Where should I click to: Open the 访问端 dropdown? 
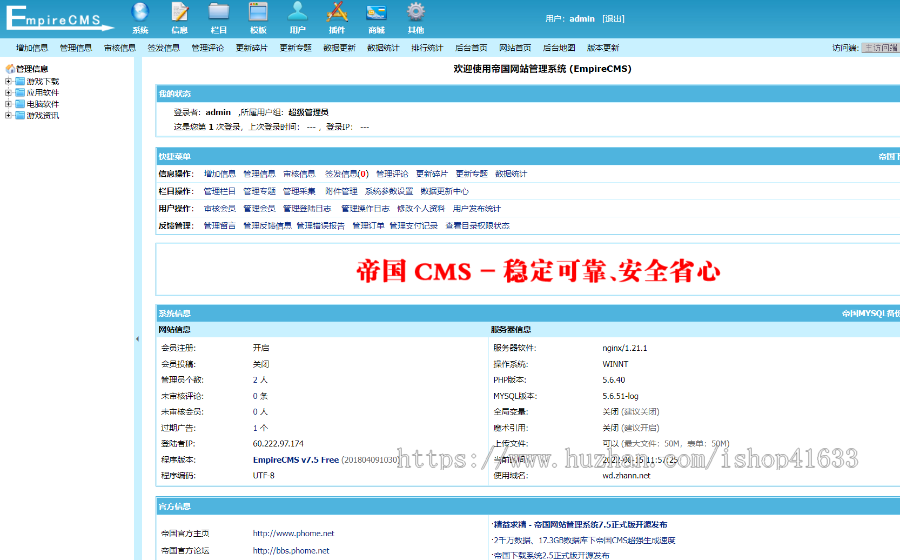pos(880,48)
